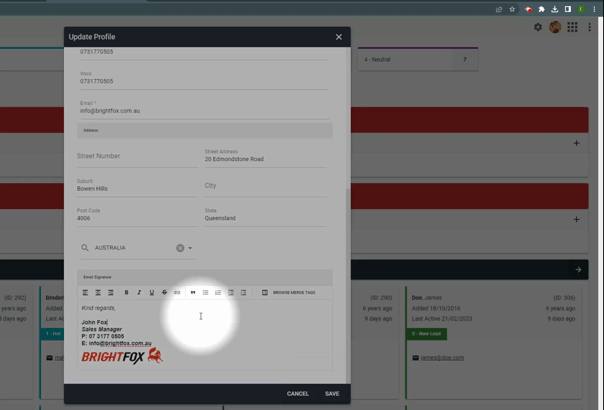The width and height of the screenshot is (604, 410).
Task: Align signature text left
Action: click(86, 292)
